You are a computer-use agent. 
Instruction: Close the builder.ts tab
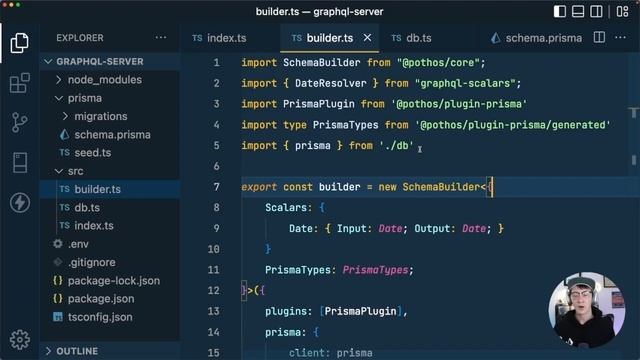pyautogui.click(x=367, y=38)
